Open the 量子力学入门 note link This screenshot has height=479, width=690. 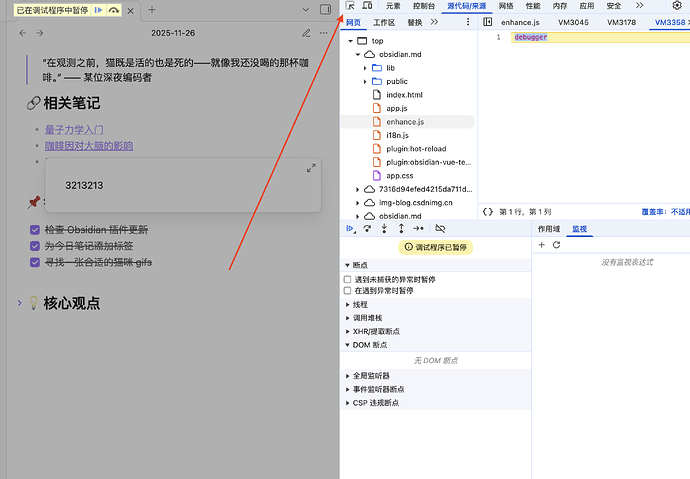(74, 130)
